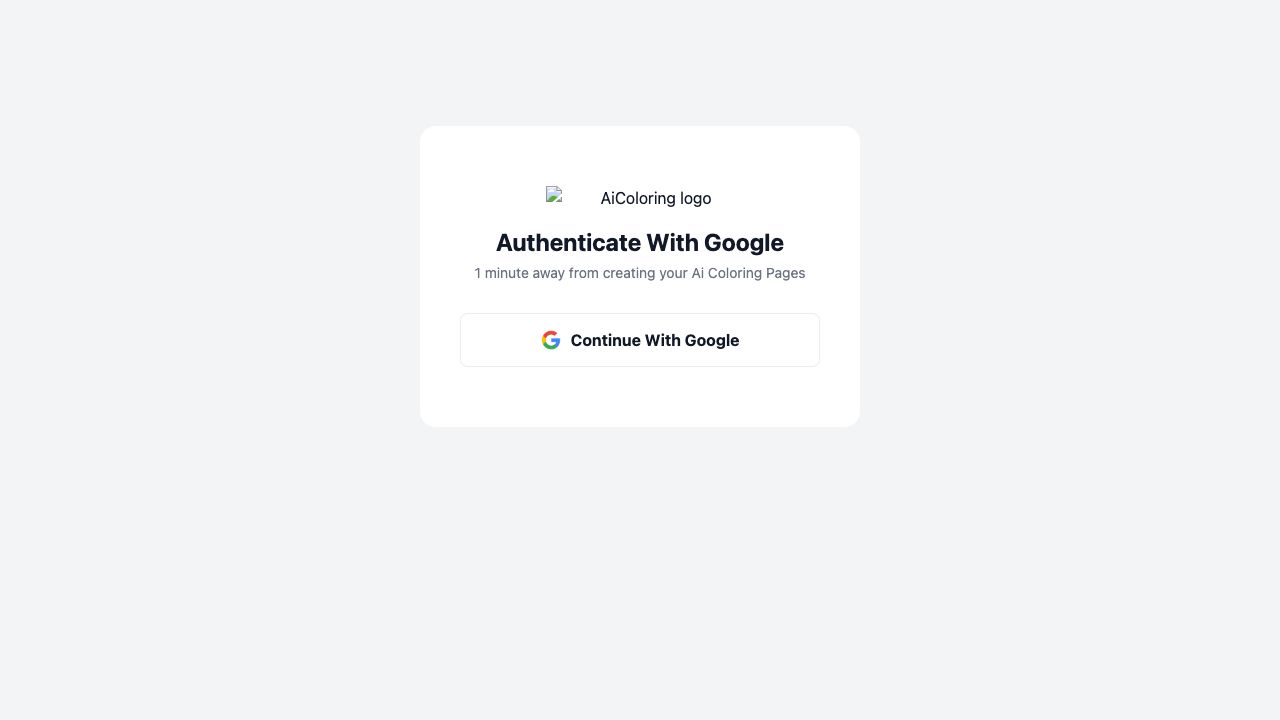This screenshot has height=720, width=1280.
Task: Click empty space right of Google button label
Action: (x=780, y=340)
